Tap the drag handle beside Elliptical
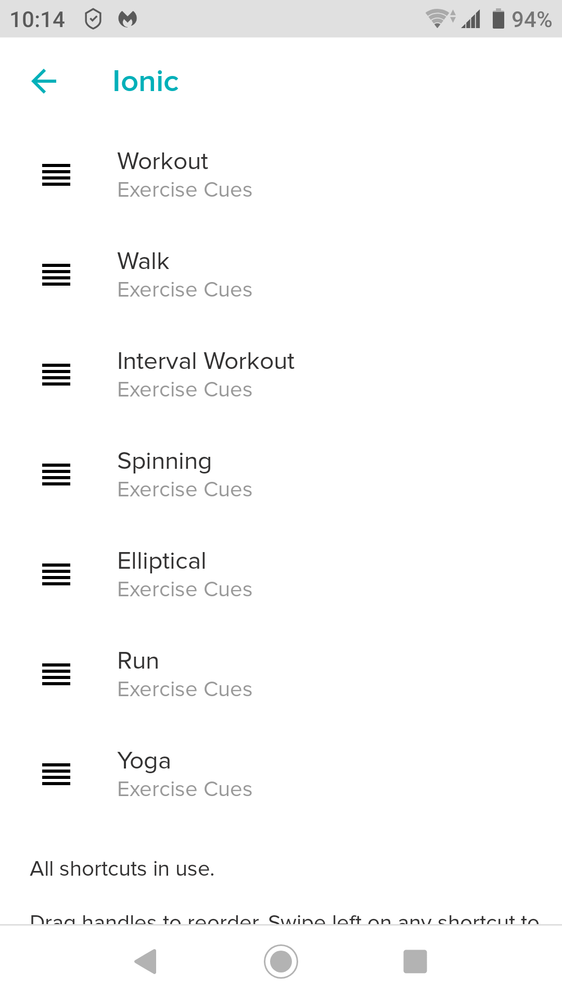 coord(56,575)
